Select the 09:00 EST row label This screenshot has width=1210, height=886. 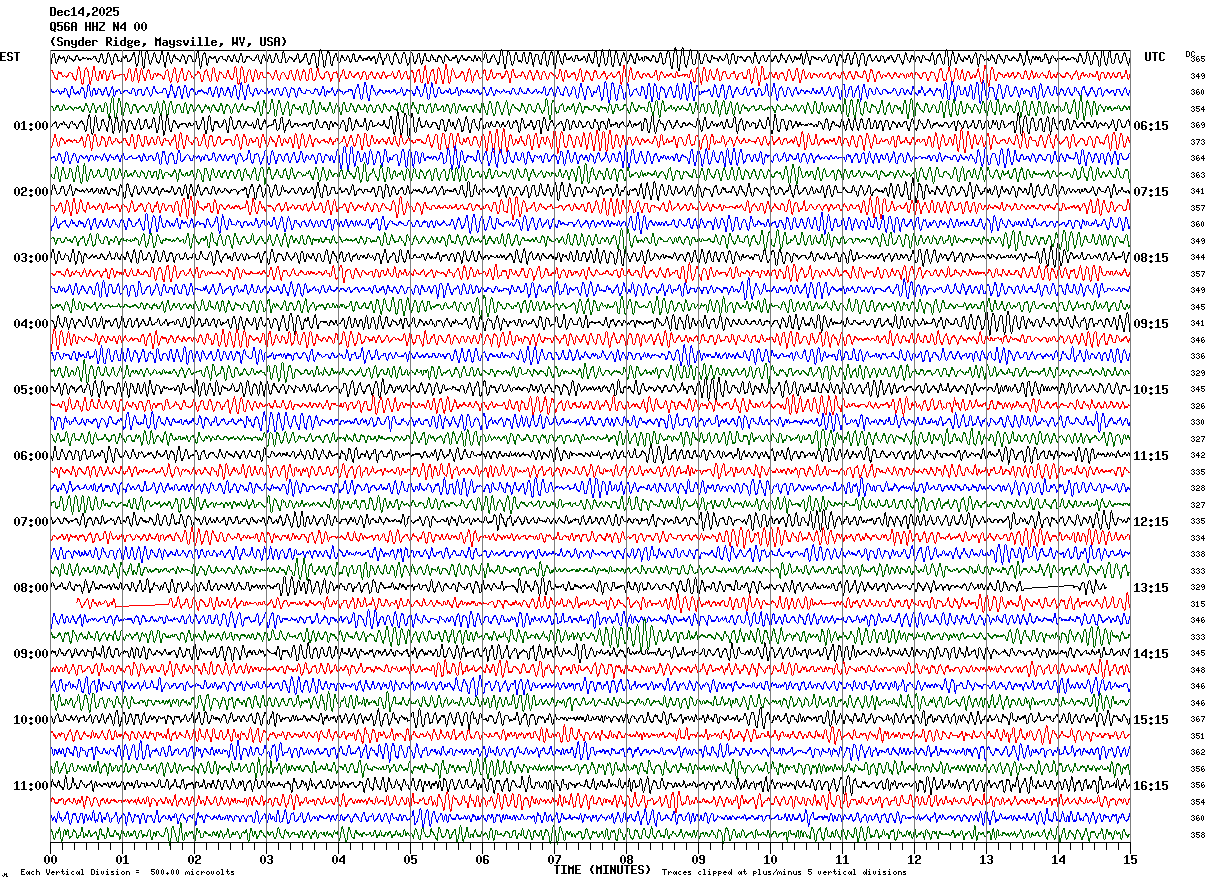[30, 654]
